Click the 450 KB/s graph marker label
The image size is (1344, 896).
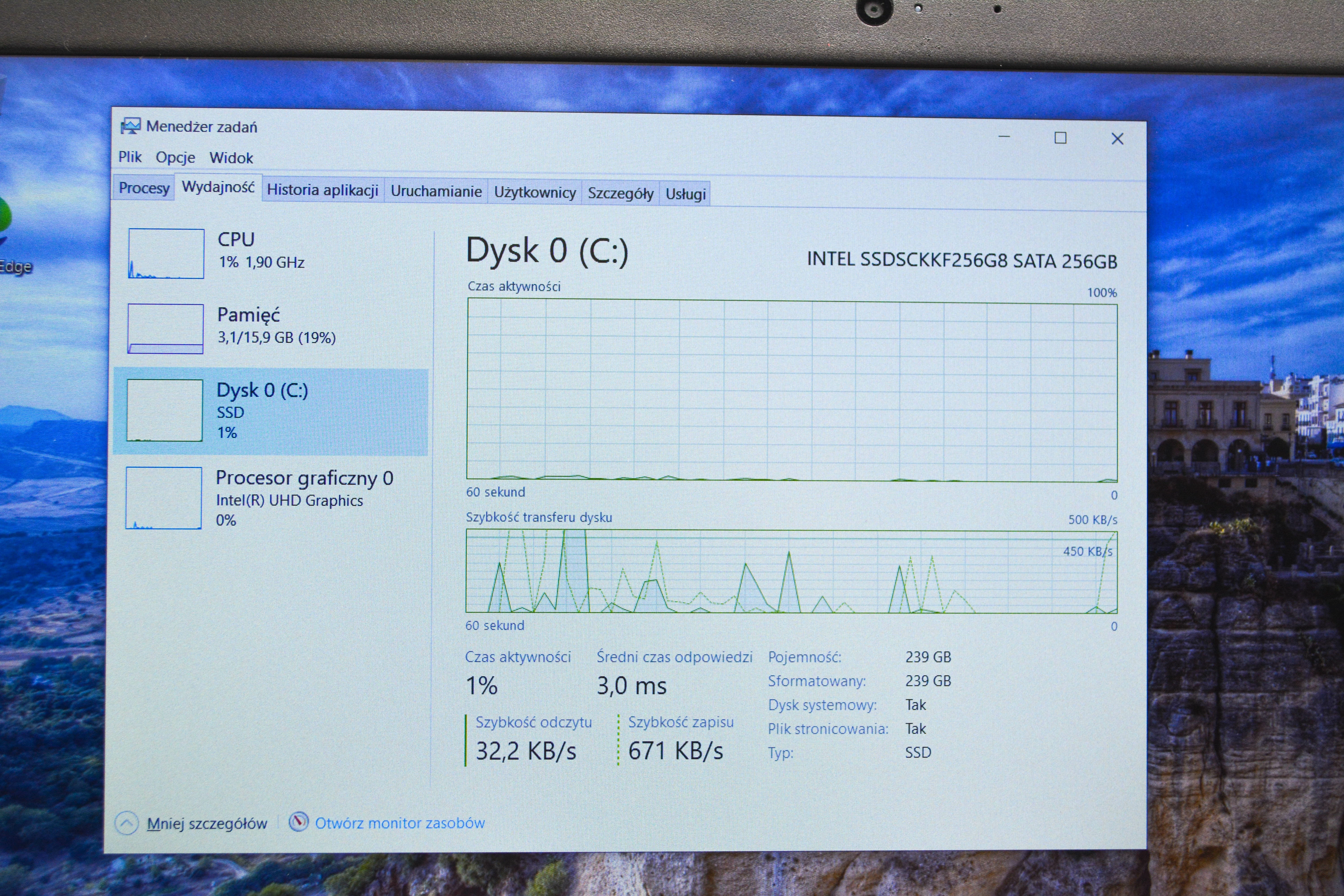click(1088, 551)
